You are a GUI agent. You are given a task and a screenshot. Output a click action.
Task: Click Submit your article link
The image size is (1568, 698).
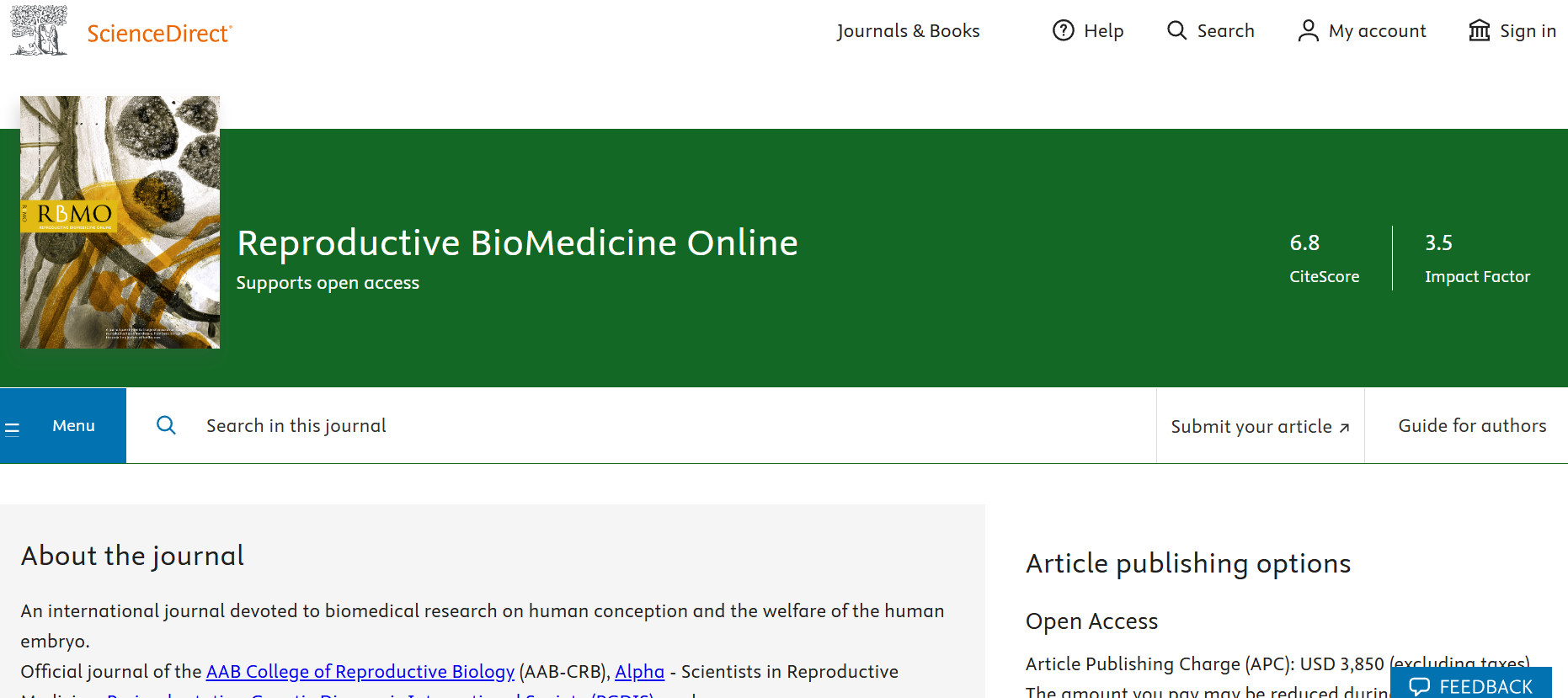pyautogui.click(x=1260, y=427)
